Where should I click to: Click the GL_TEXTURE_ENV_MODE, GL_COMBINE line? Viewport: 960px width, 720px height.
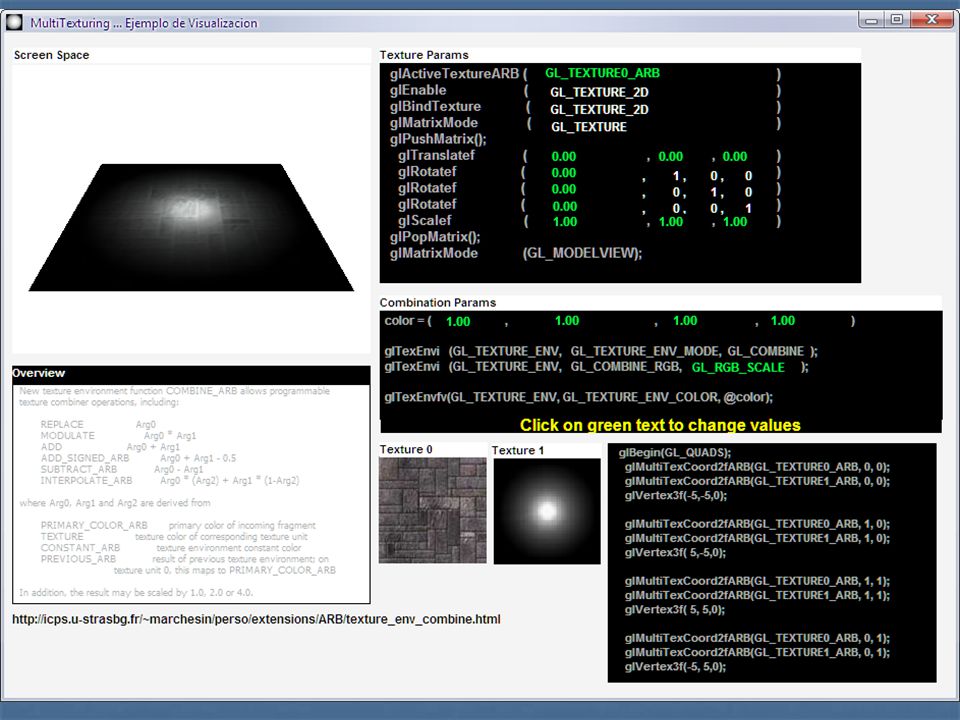point(601,351)
